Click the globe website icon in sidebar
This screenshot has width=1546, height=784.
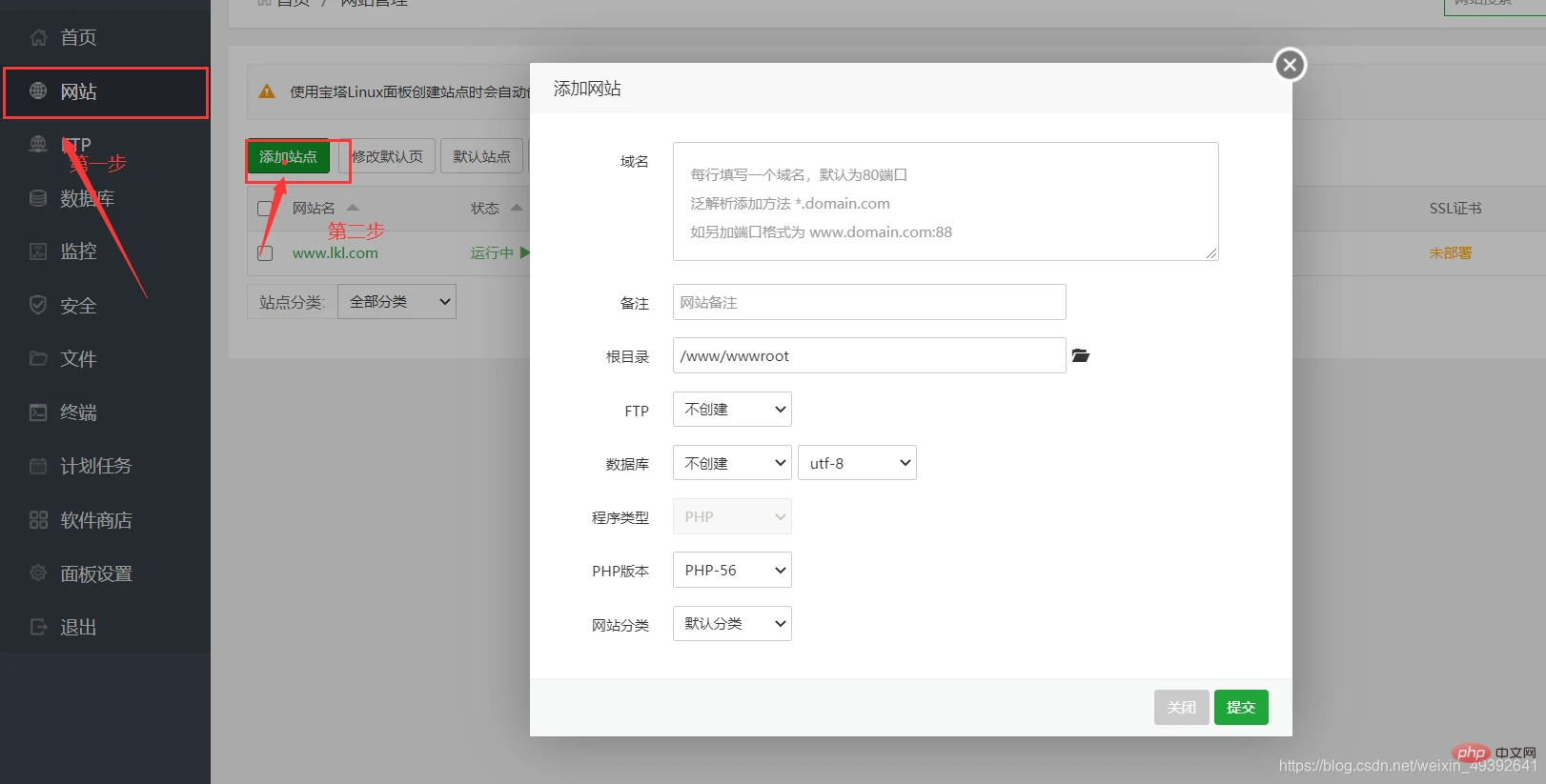(38, 90)
